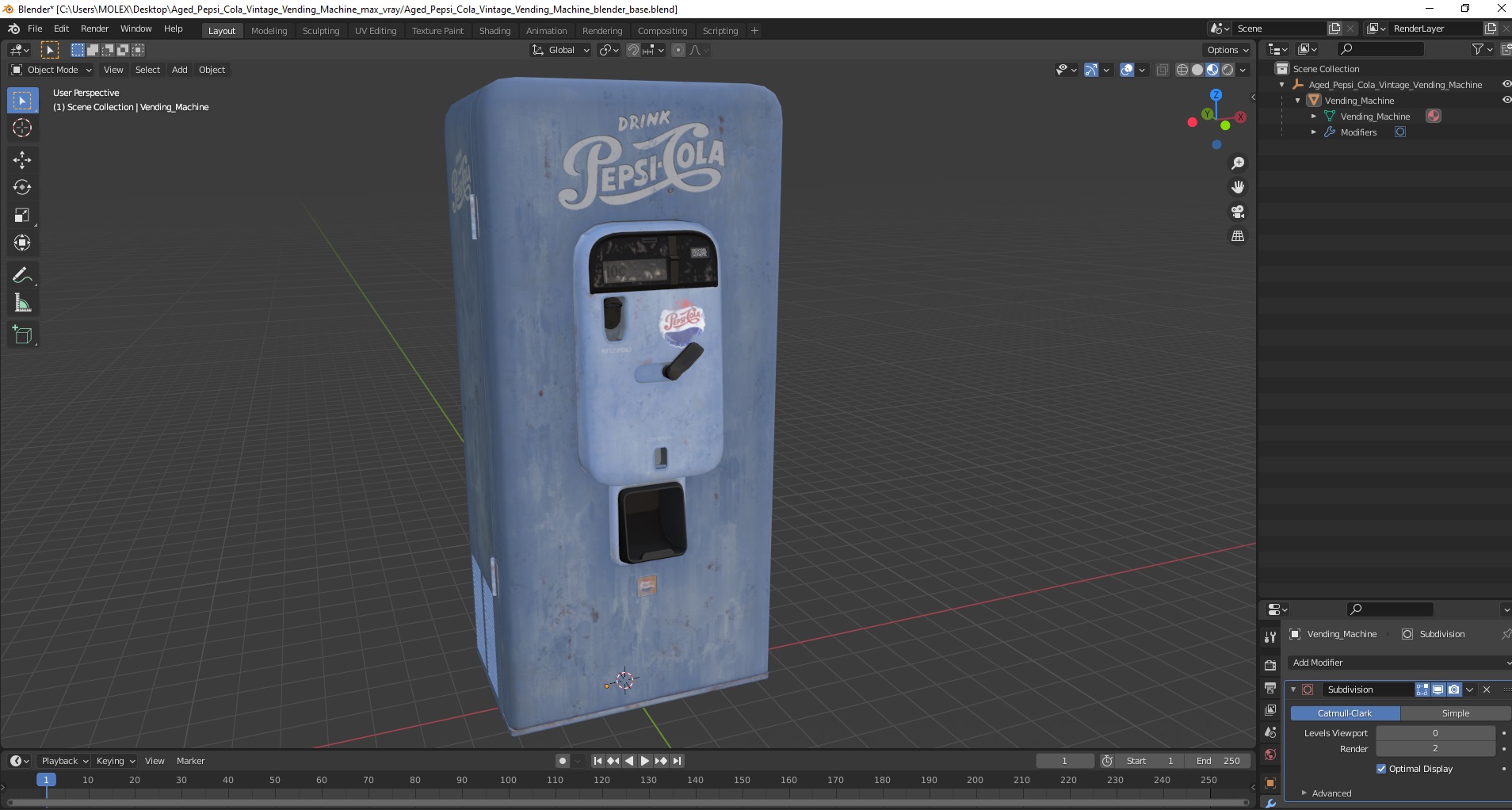The height and width of the screenshot is (810, 1512).
Task: Switch to the Modeling workspace tab
Action: 269,31
